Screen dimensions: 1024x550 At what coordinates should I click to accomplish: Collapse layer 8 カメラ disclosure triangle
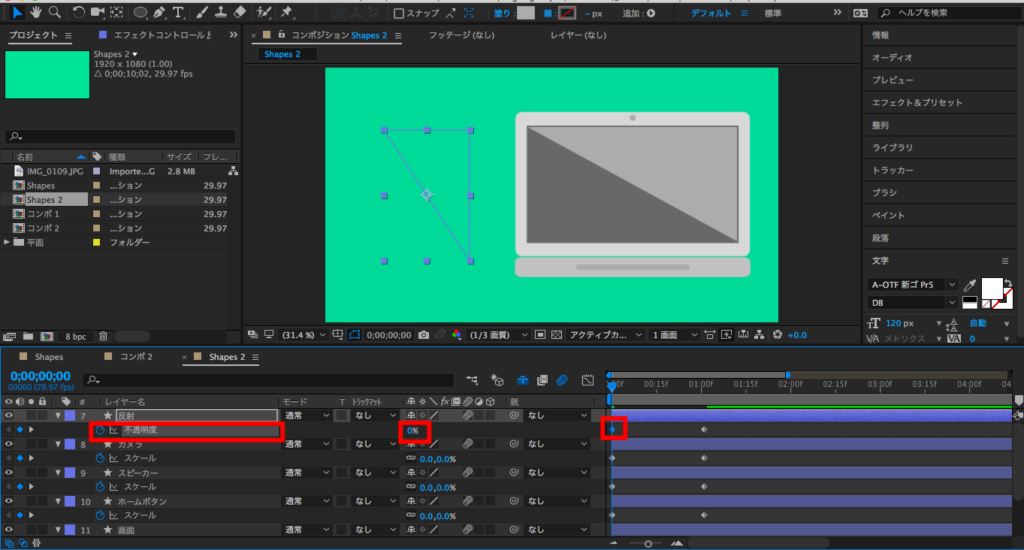click(58, 444)
